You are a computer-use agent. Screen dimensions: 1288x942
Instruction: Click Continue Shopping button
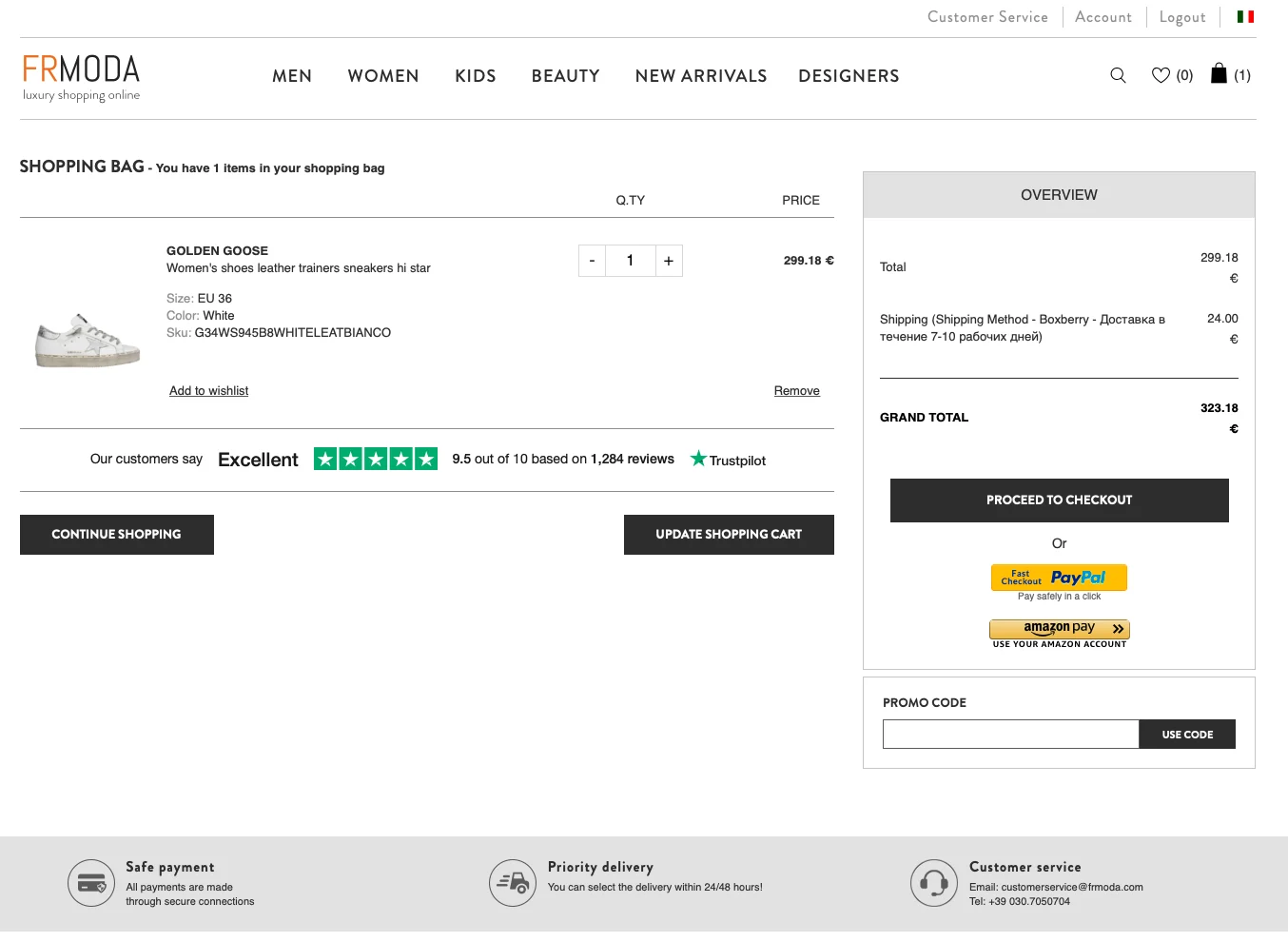117,535
